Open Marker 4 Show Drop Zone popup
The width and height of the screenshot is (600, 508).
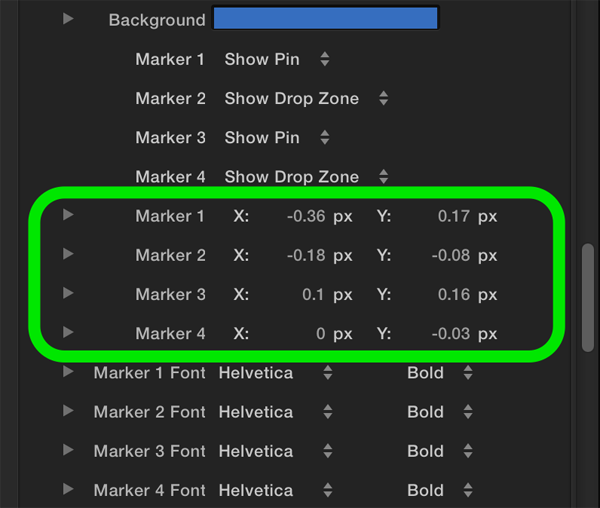[307, 177]
